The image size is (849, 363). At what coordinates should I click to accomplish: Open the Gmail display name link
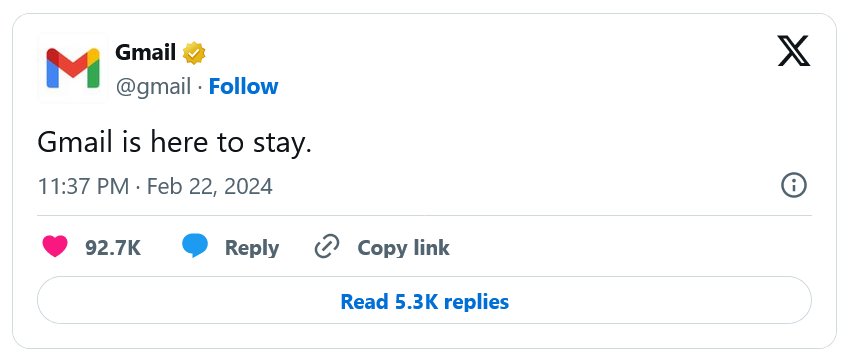coord(146,53)
